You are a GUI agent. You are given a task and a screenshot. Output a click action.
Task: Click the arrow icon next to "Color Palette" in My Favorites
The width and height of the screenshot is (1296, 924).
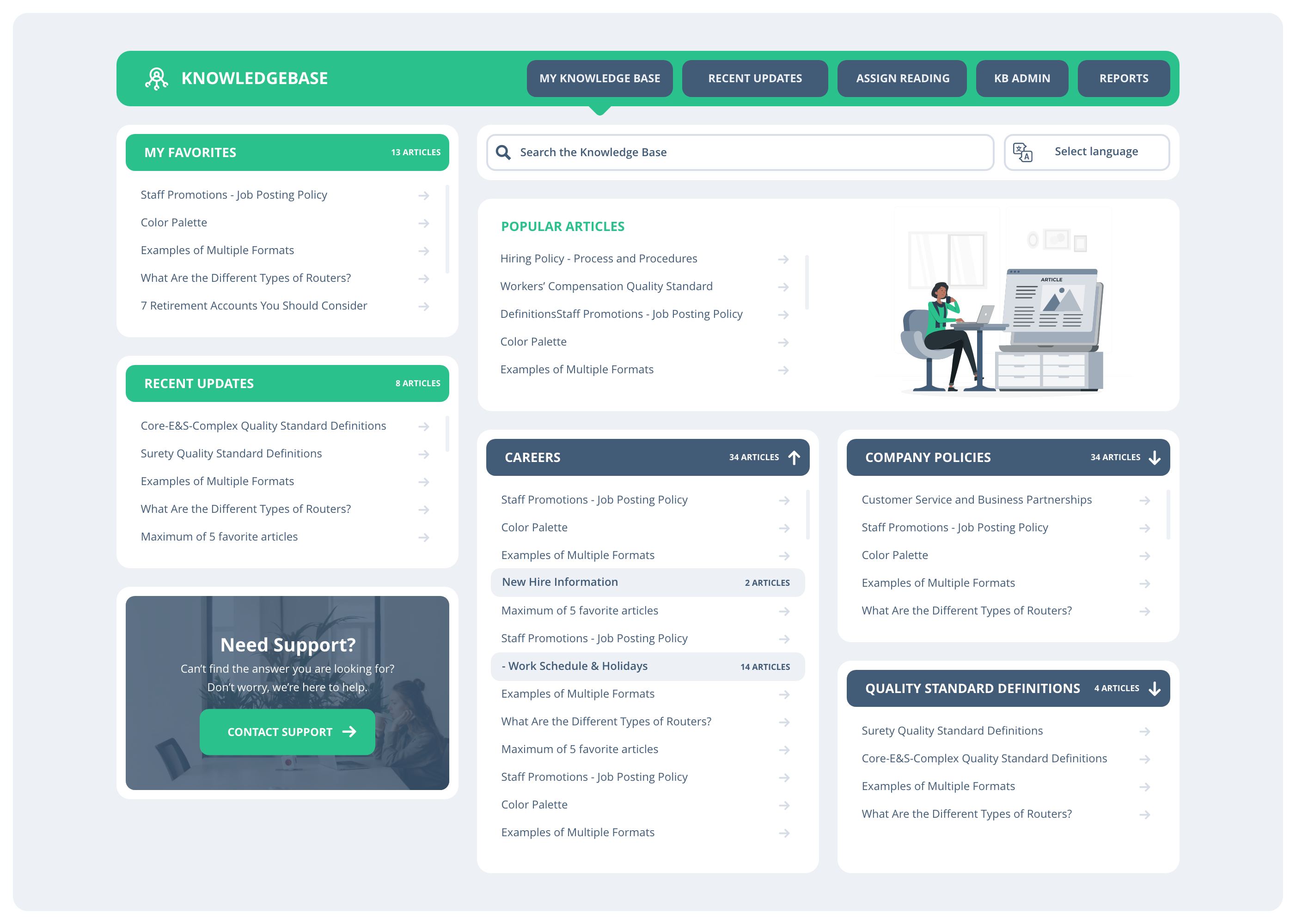(x=424, y=223)
